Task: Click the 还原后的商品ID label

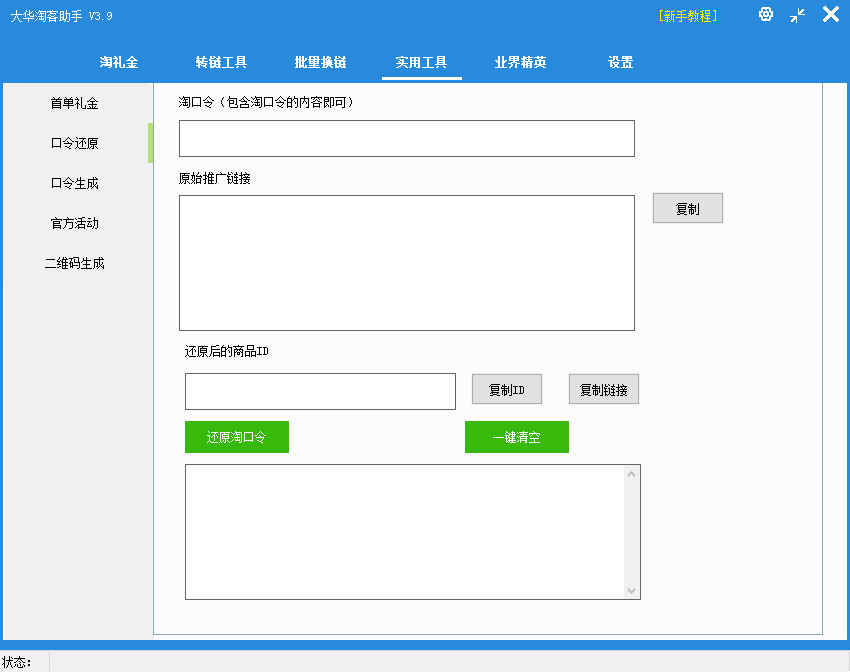Action: tap(227, 351)
